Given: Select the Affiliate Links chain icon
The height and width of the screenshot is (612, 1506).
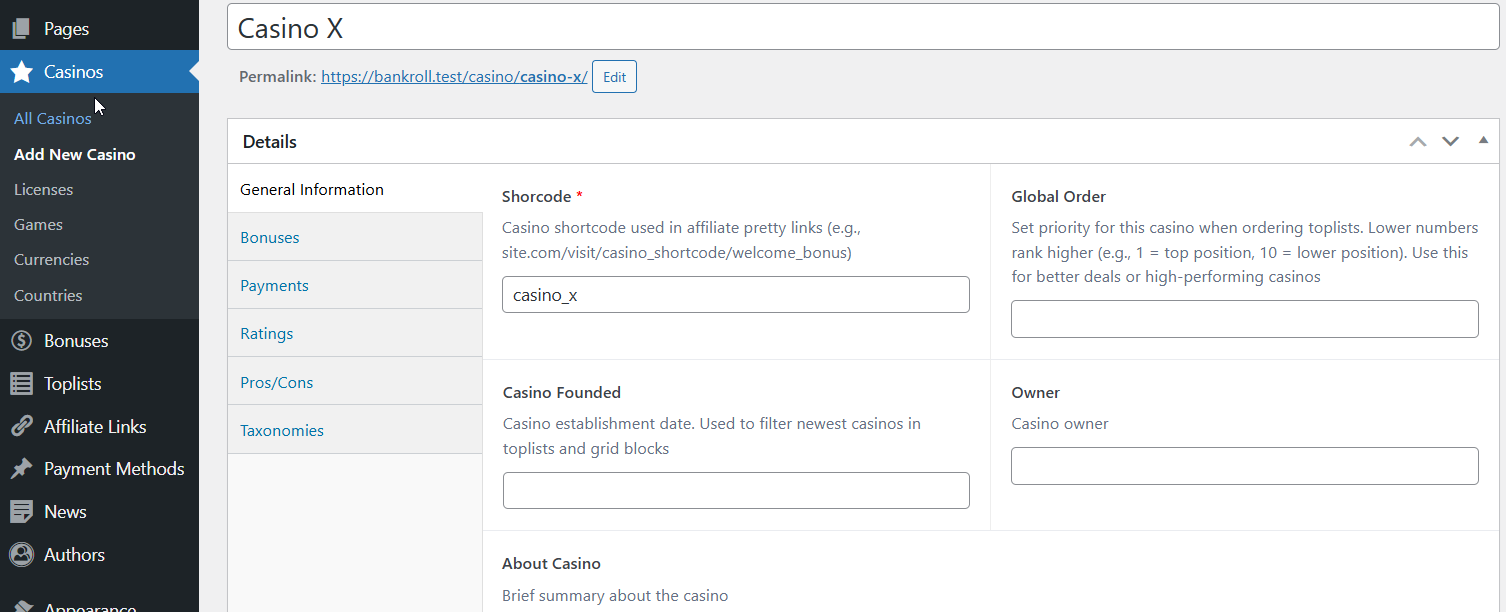Looking at the screenshot, I should (x=20, y=426).
